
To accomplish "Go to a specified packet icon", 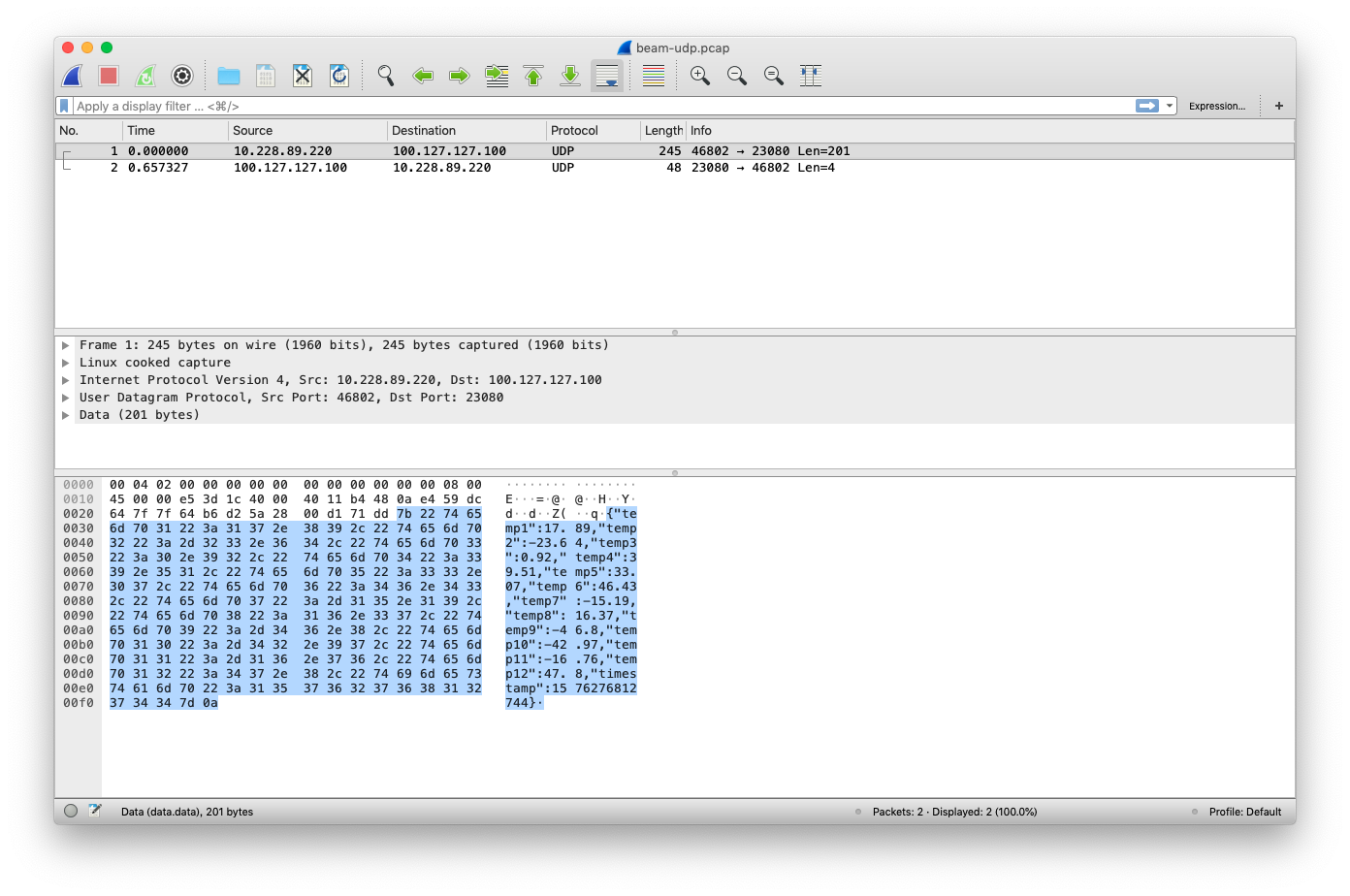I will [x=497, y=76].
